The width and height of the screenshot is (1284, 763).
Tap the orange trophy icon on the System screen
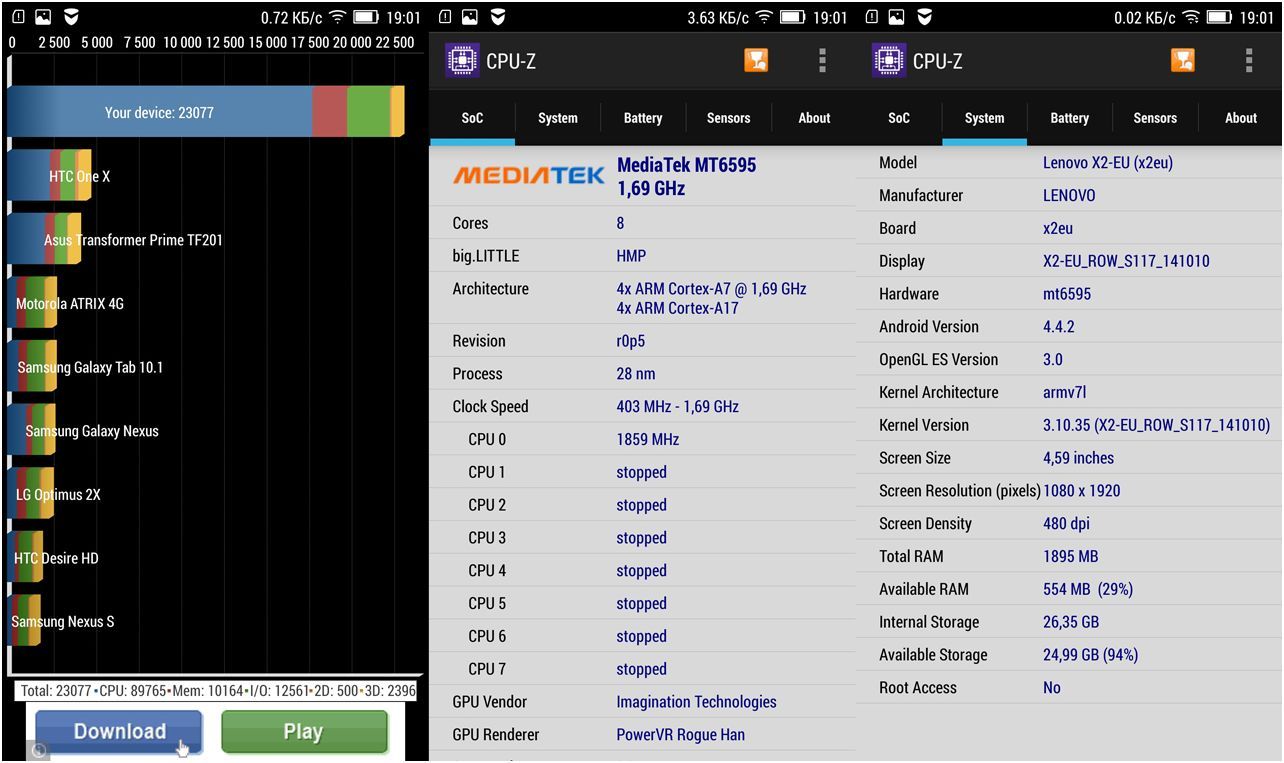tap(1183, 61)
